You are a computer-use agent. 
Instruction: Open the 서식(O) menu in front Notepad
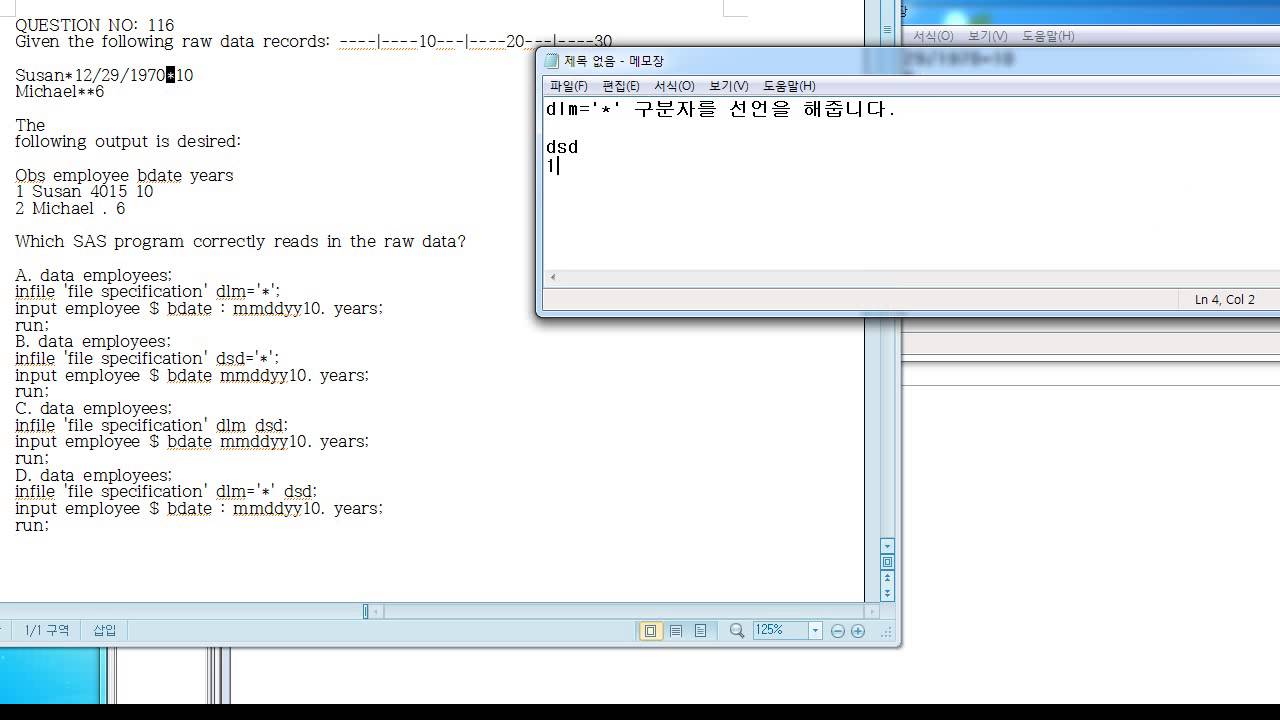[674, 86]
